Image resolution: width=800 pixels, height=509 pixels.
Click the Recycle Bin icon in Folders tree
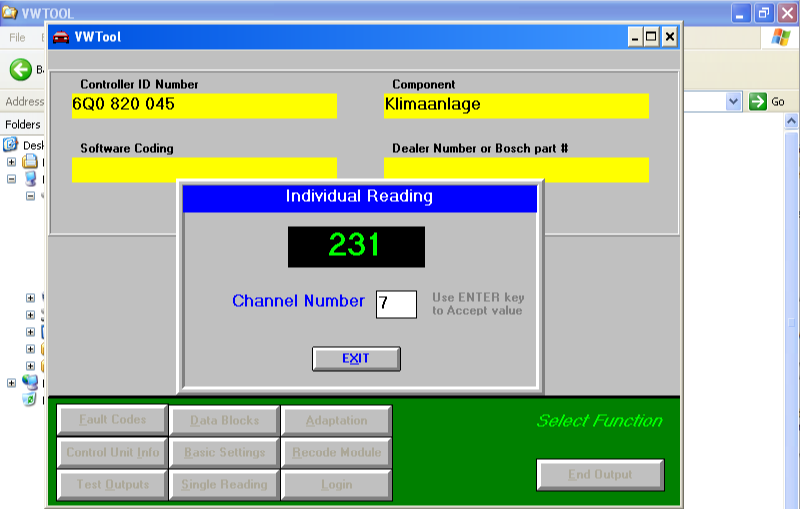pyautogui.click(x=29, y=399)
